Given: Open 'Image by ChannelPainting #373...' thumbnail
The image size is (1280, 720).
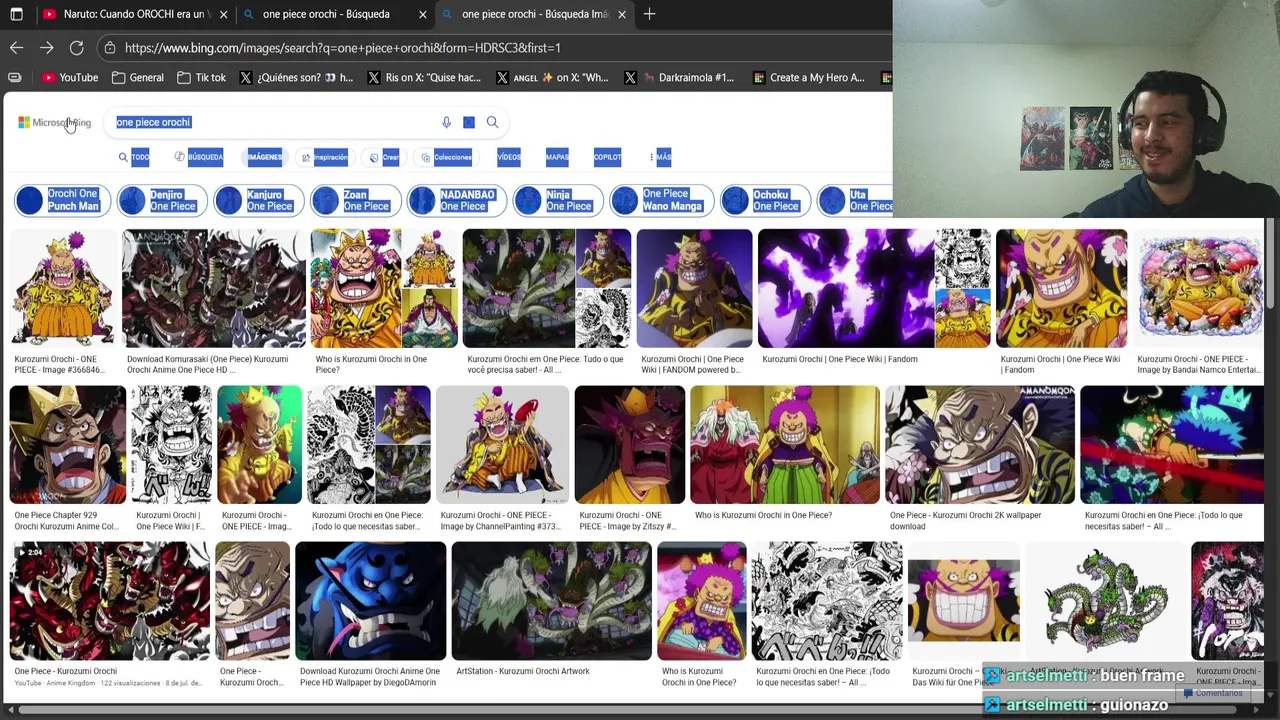Looking at the screenshot, I should coord(502,445).
